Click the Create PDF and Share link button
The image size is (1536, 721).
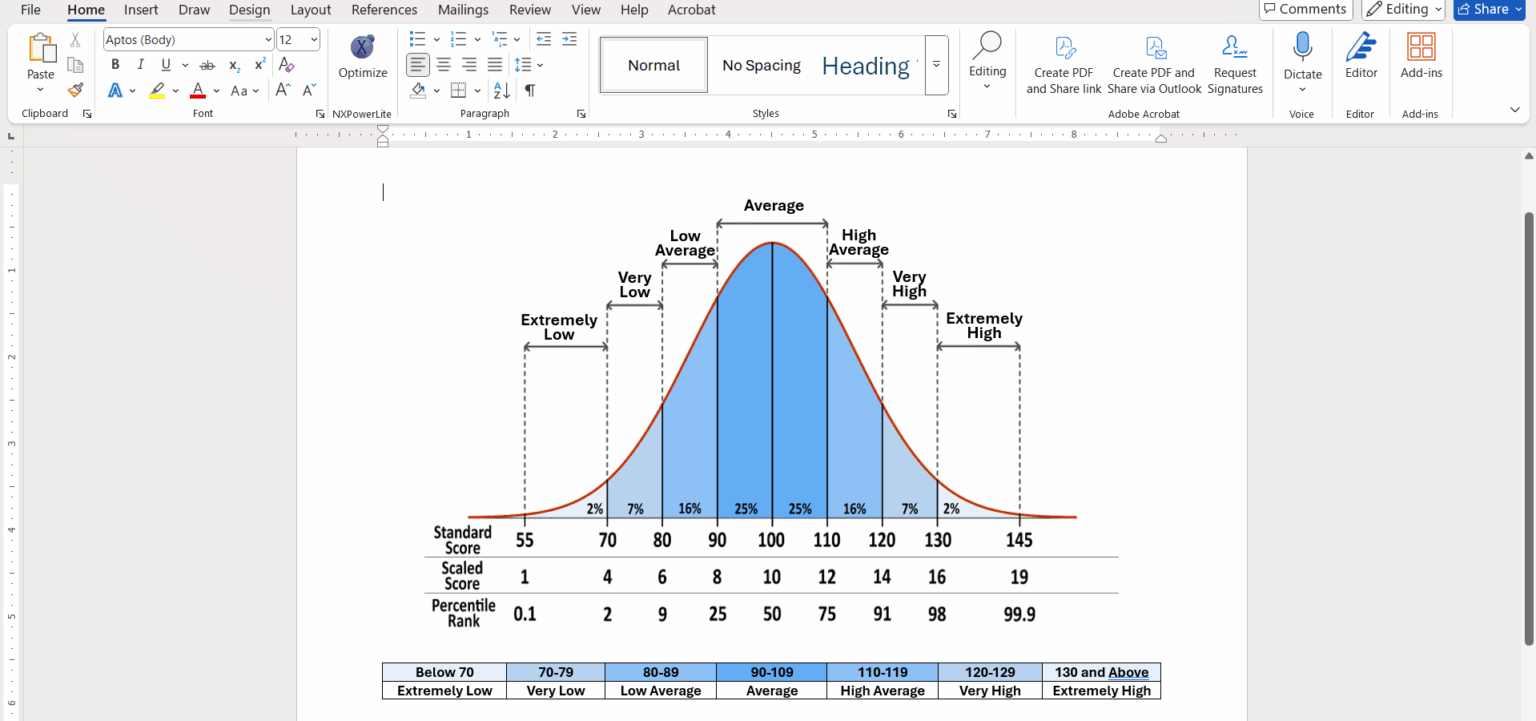point(1063,58)
